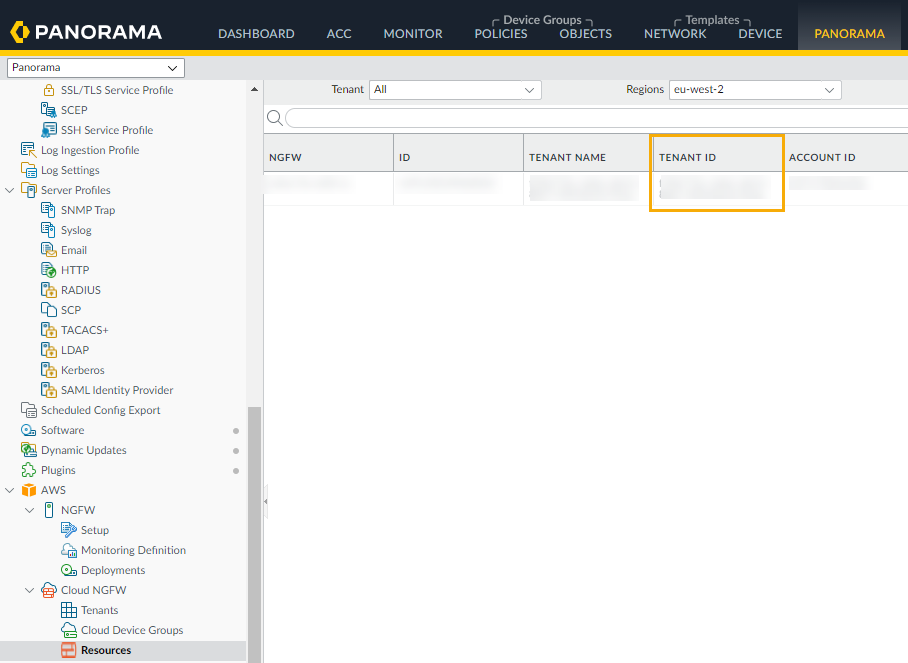Viewport: 908px width, 663px height.
Task: Switch to the MONITOR tab
Action: 412,33
